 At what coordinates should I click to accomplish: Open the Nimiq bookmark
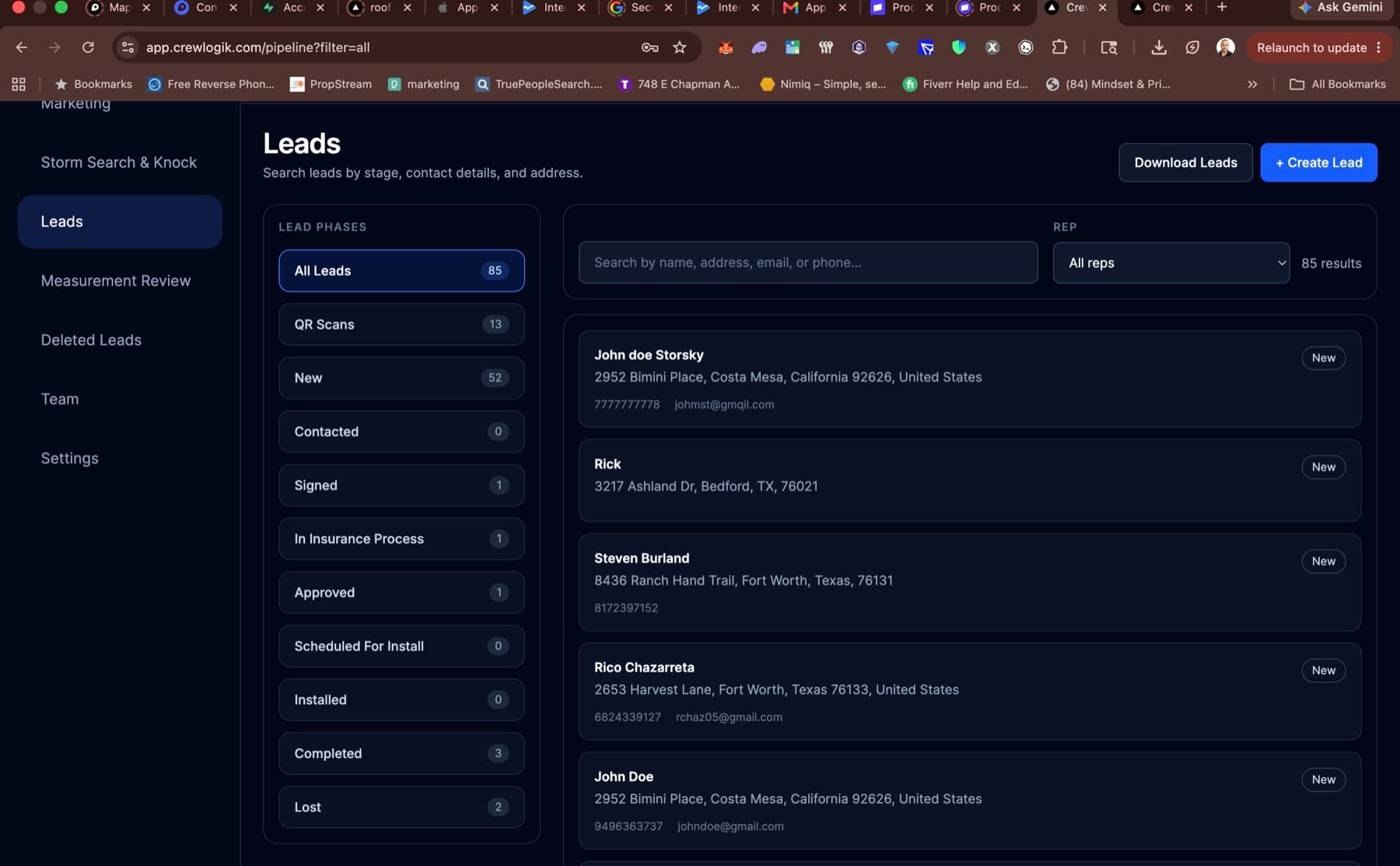coord(823,84)
